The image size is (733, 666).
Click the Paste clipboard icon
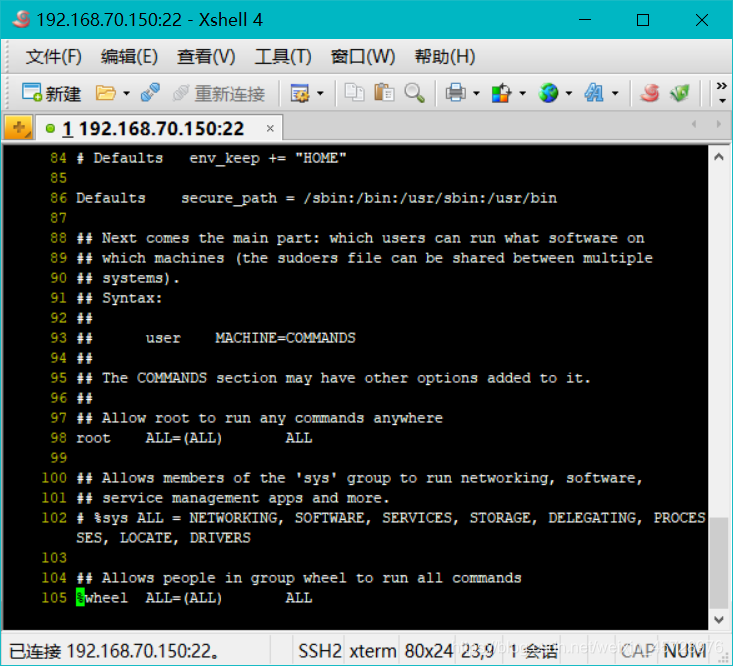tap(384, 93)
